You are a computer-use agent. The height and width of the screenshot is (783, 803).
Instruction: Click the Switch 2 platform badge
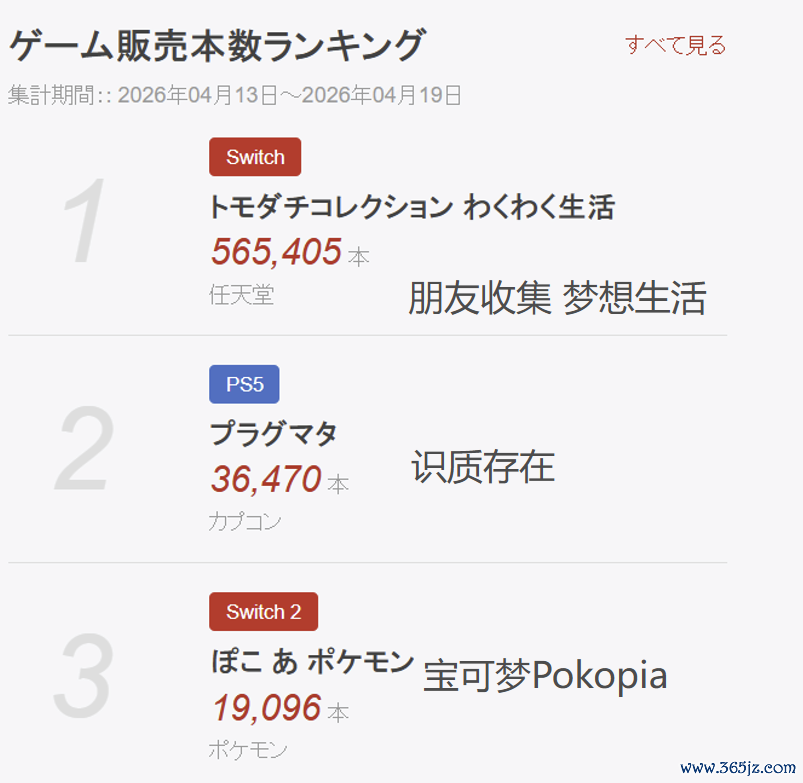coord(263,611)
